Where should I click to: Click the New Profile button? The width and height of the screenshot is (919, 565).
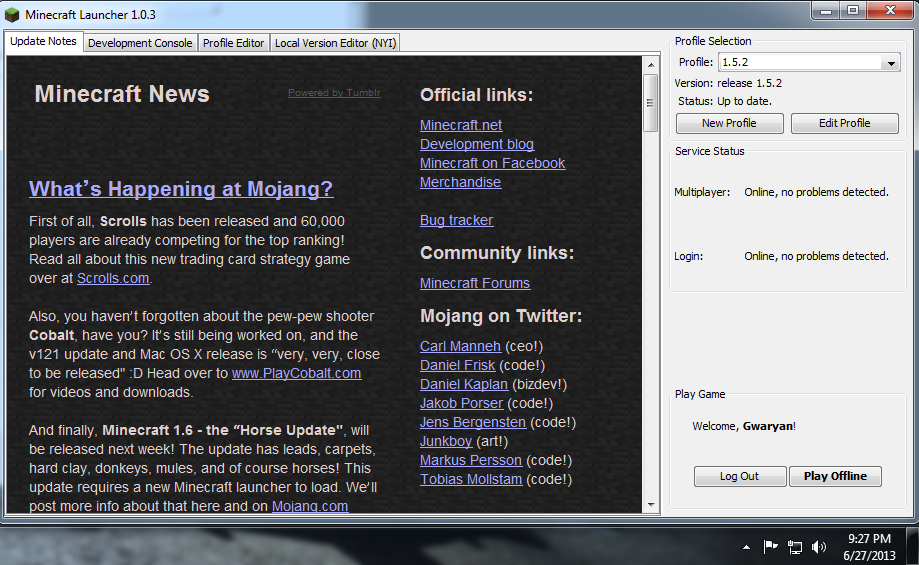tap(729, 123)
